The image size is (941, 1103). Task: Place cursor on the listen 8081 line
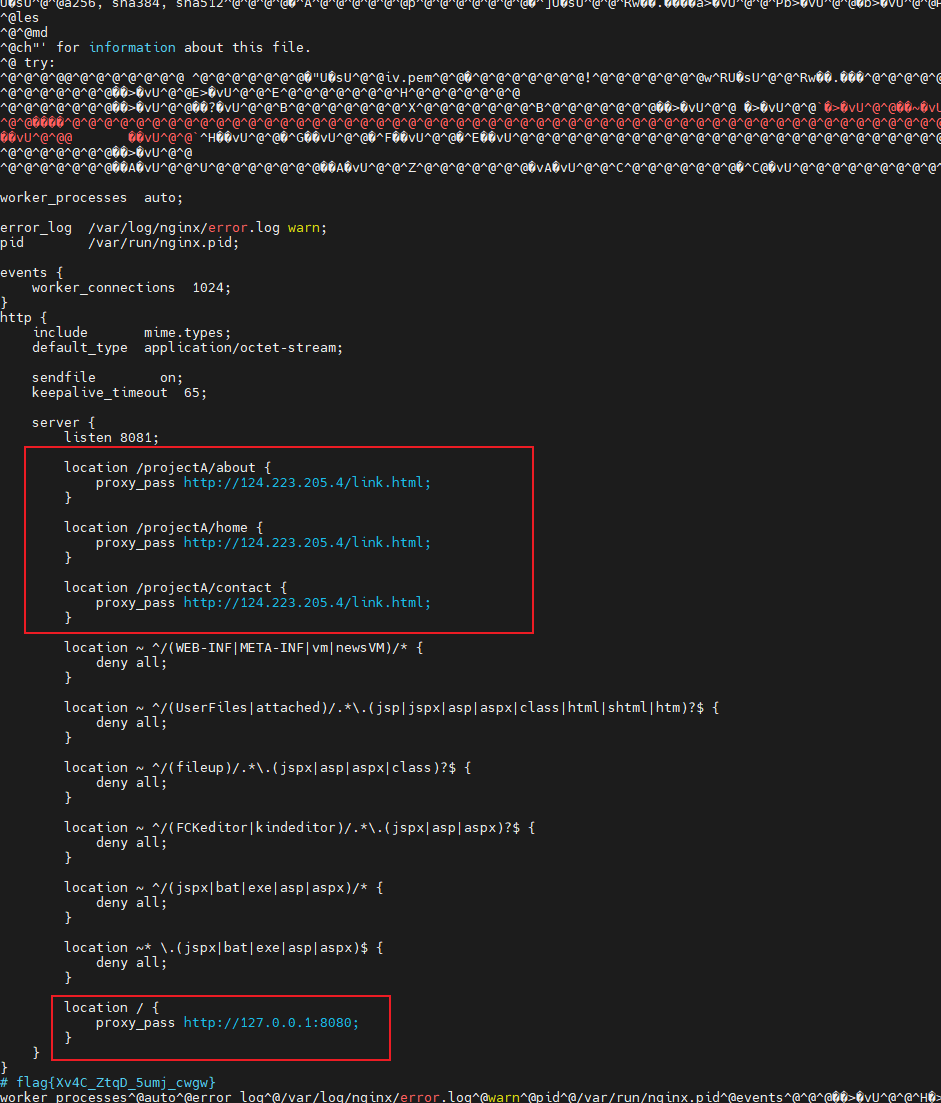[111, 438]
